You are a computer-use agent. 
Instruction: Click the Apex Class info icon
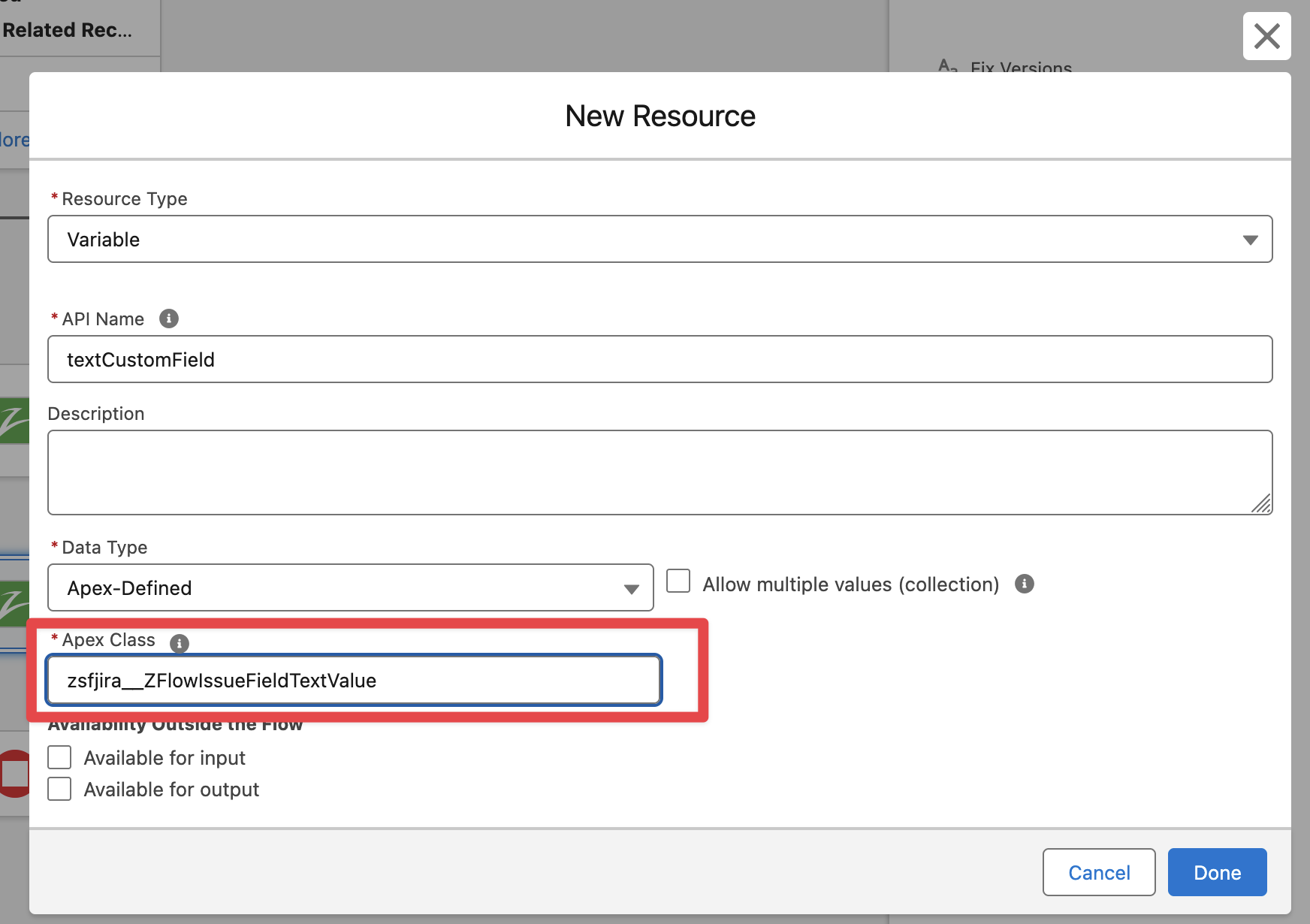(179, 643)
